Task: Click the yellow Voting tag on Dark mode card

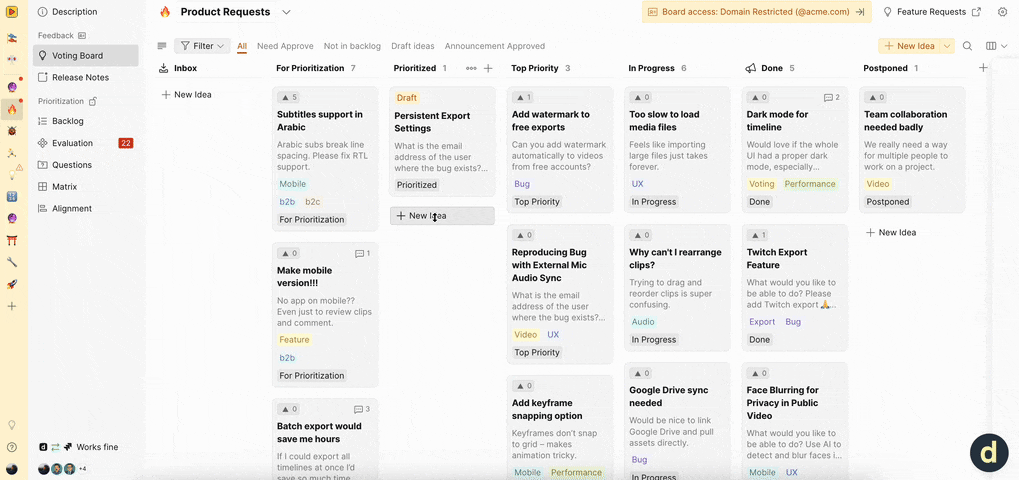Action: pos(762,184)
